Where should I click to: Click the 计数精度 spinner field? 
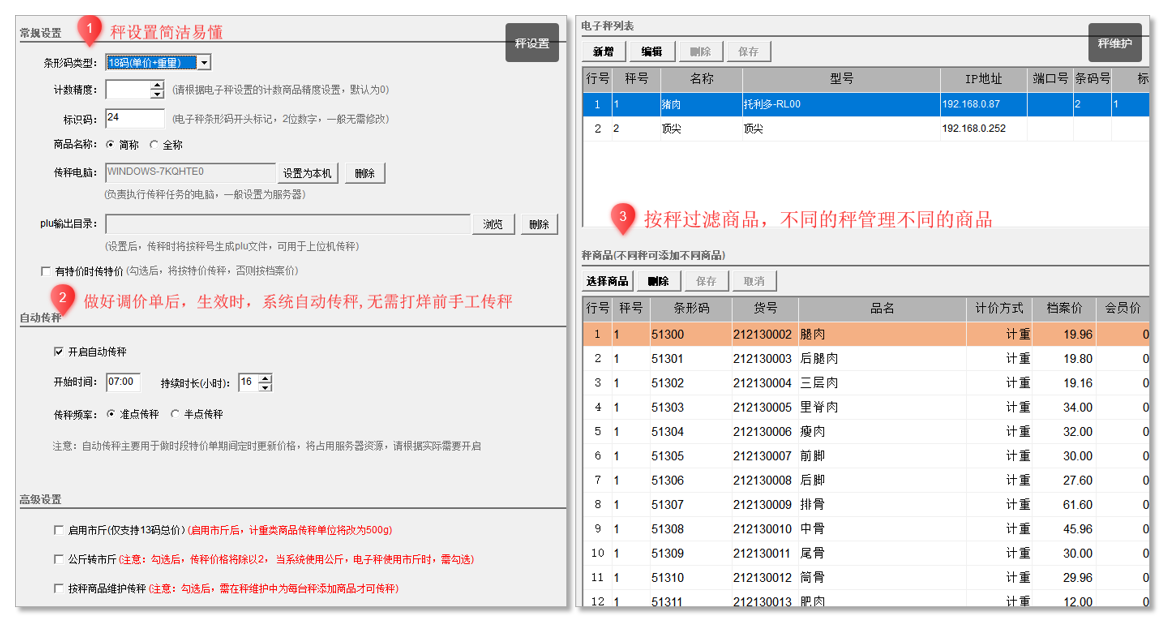point(134,90)
